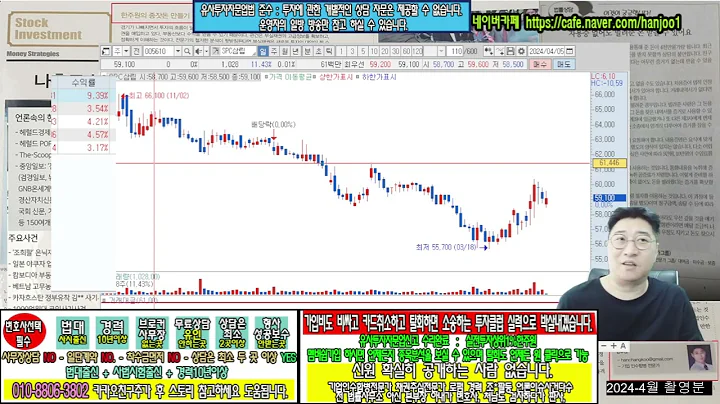Click the '전' all-stocks button
Screen dimensions: 720x404
click(136, 51)
